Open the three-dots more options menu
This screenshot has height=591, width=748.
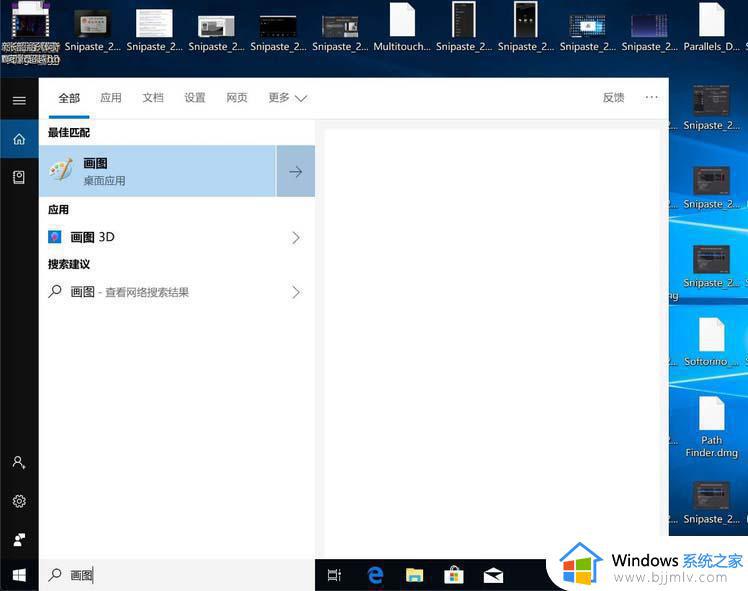coord(651,97)
